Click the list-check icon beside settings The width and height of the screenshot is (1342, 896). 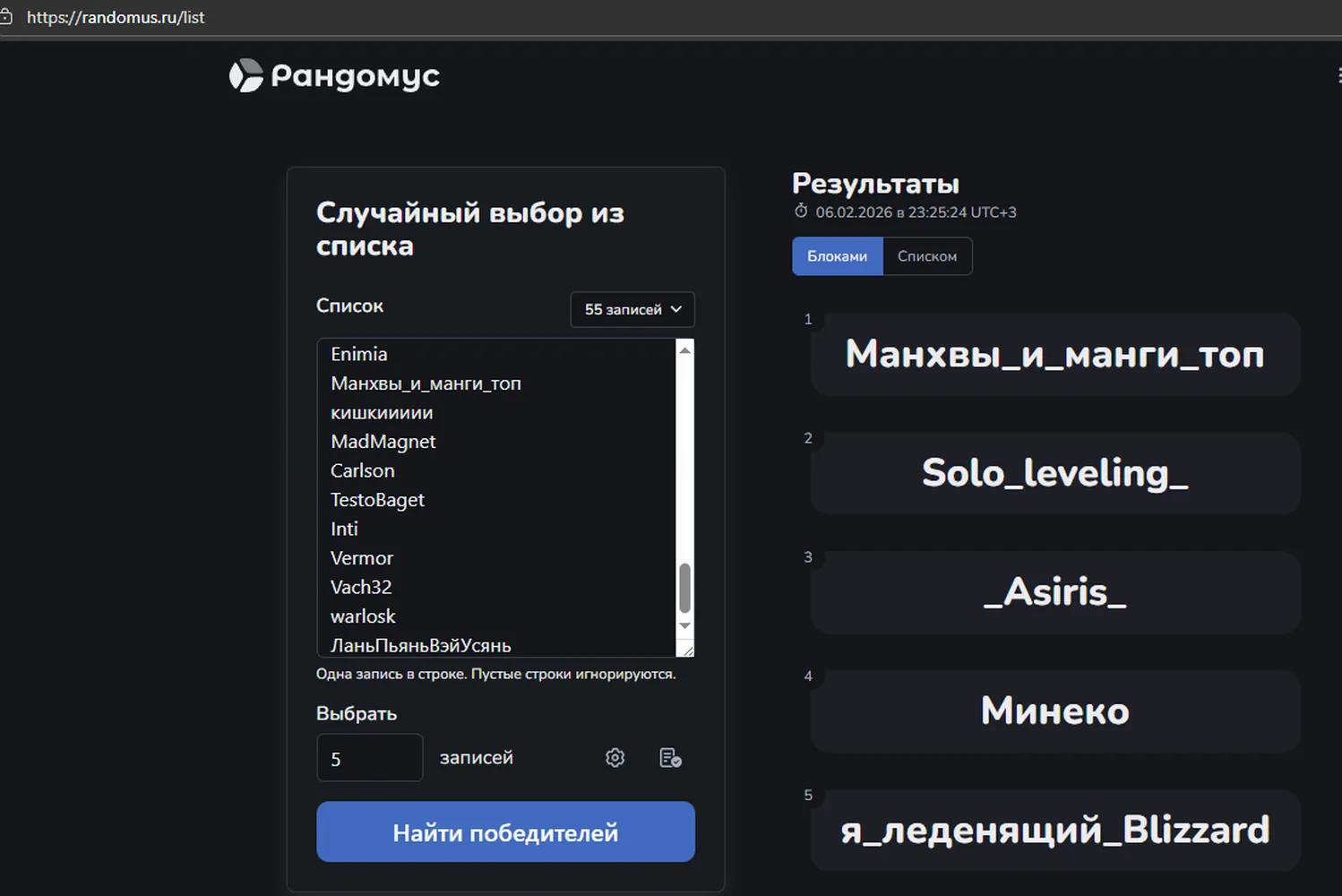(x=670, y=758)
